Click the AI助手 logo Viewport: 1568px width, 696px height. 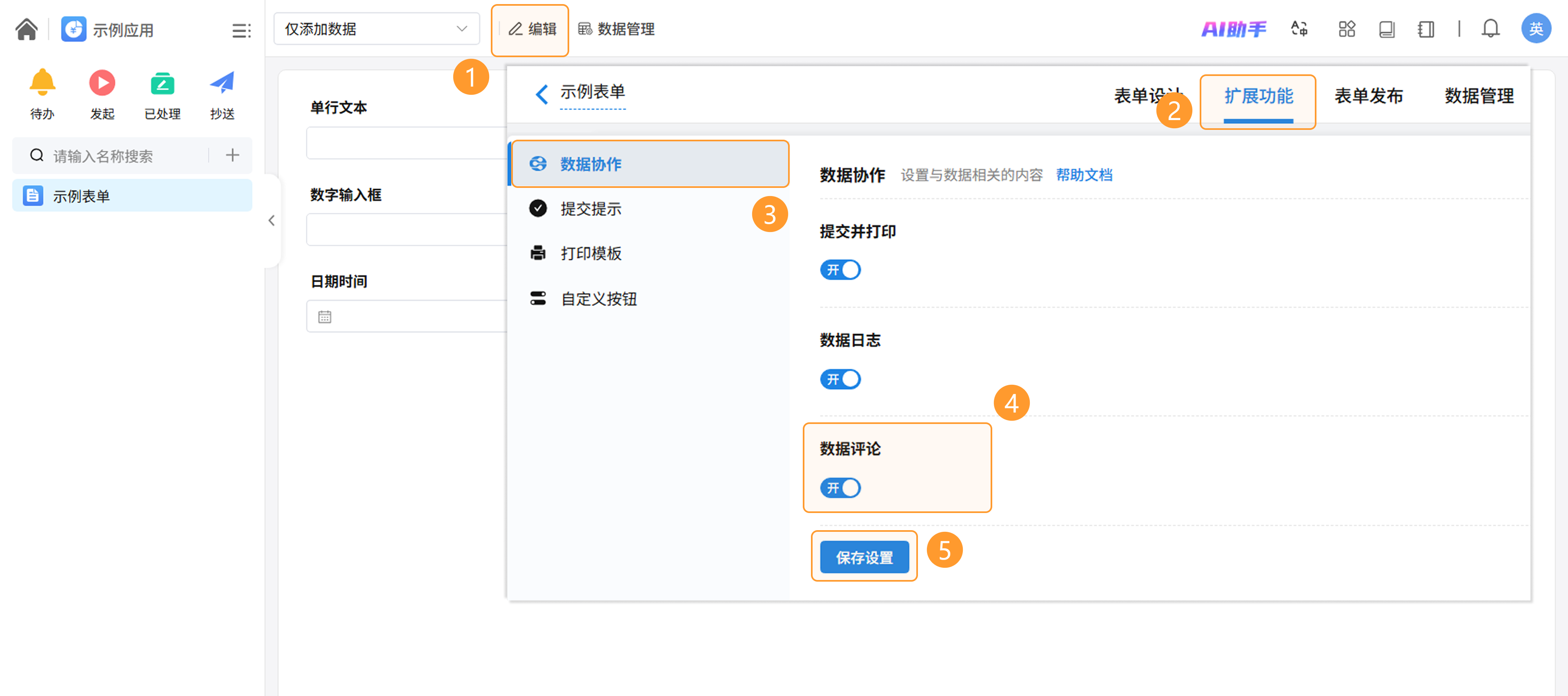(x=1233, y=29)
